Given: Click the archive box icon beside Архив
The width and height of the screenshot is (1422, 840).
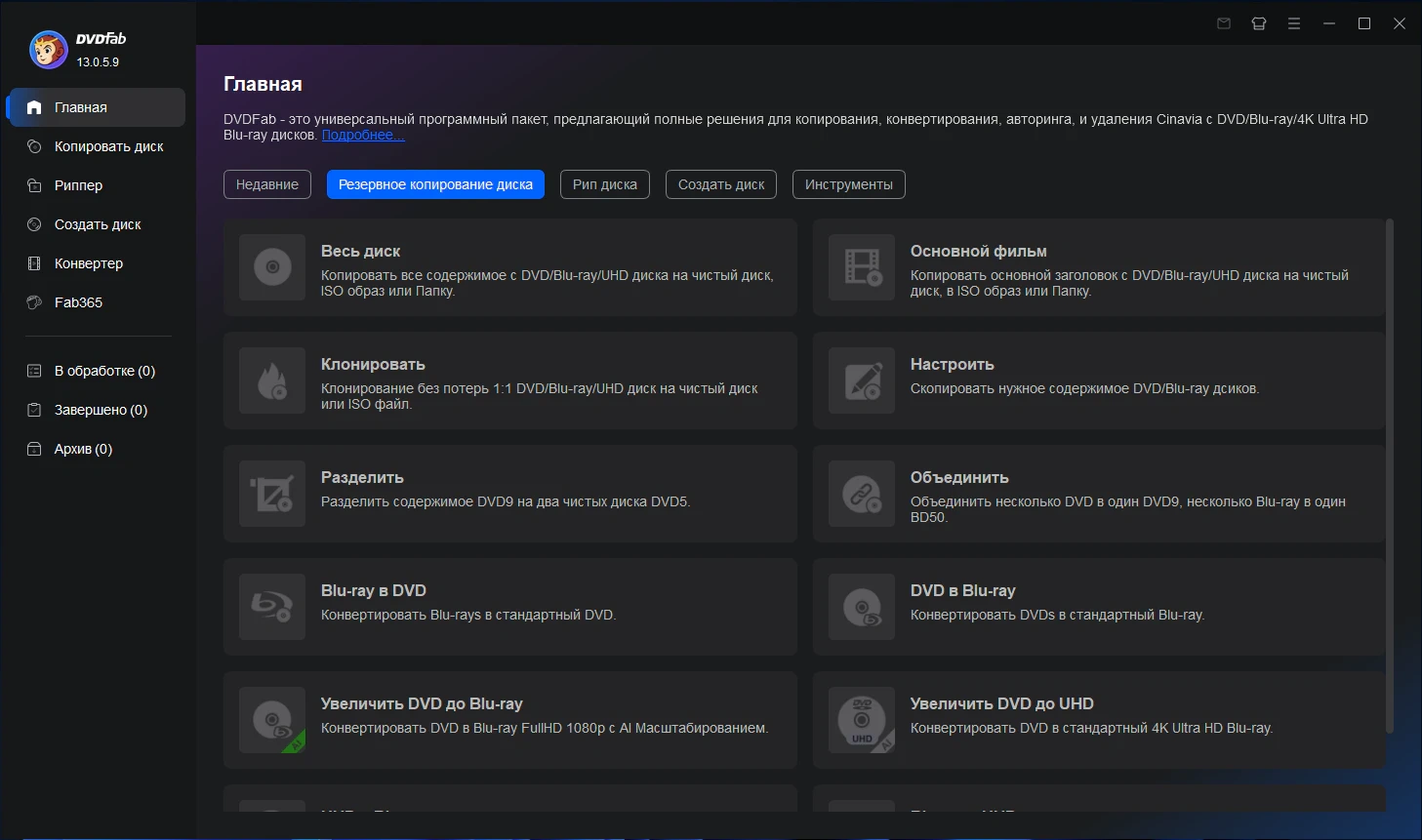Looking at the screenshot, I should point(34,449).
